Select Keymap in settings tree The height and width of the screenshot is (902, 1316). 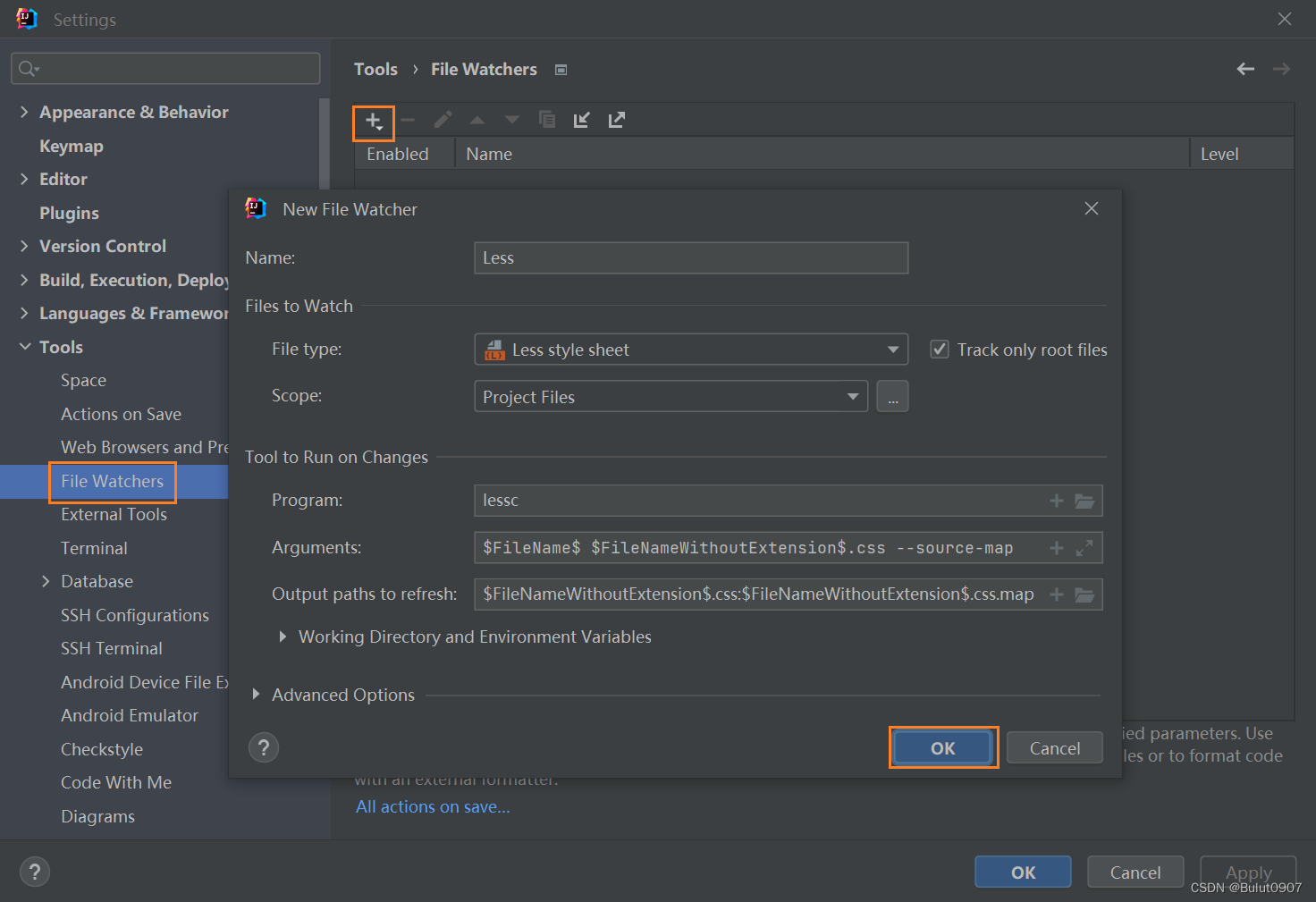pos(72,146)
